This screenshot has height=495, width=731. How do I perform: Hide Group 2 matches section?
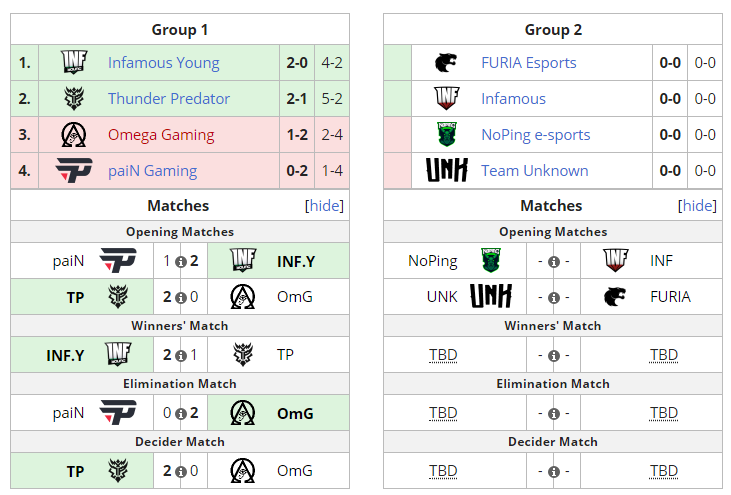(697, 206)
